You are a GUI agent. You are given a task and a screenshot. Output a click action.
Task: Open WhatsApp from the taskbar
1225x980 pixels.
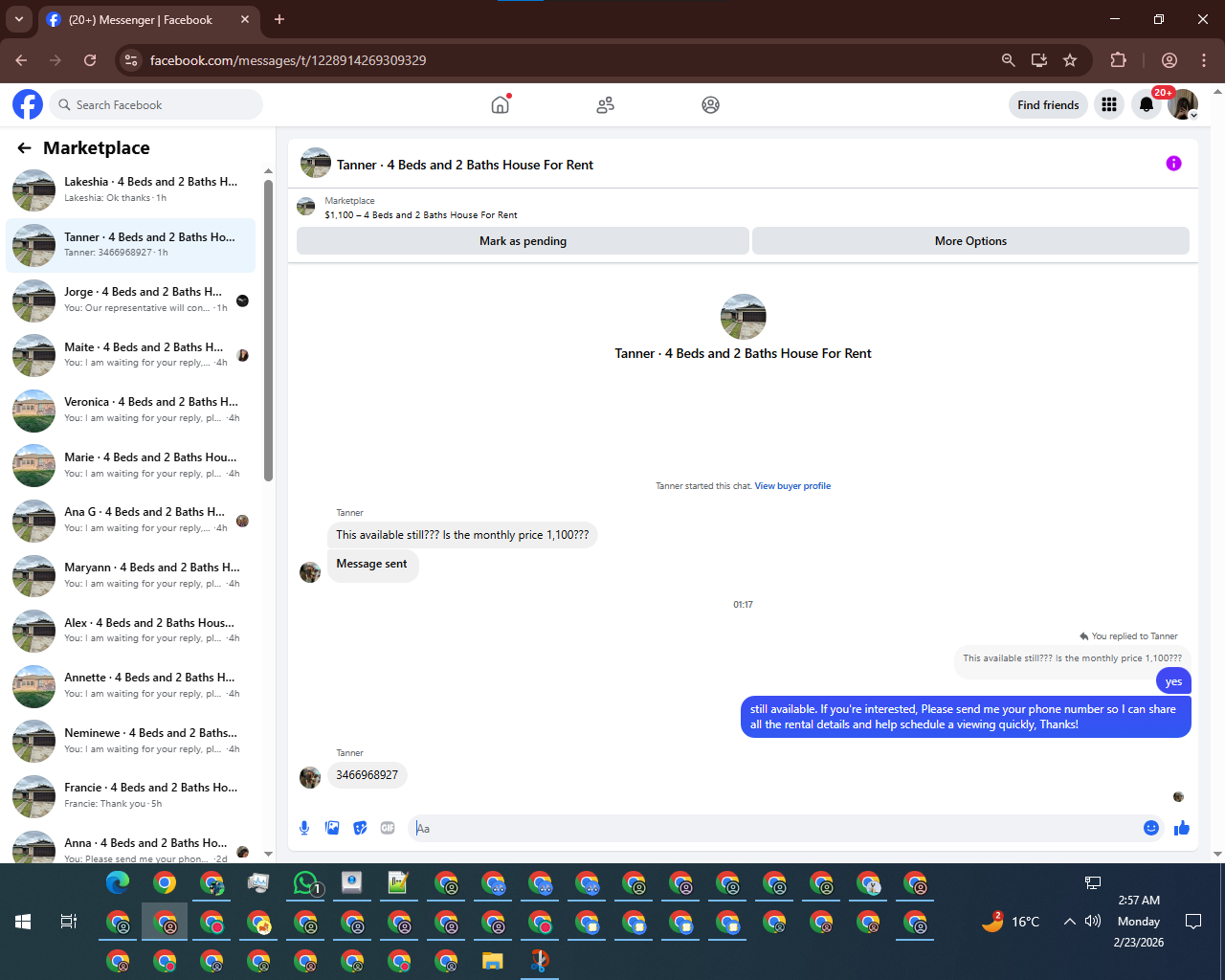click(x=306, y=883)
